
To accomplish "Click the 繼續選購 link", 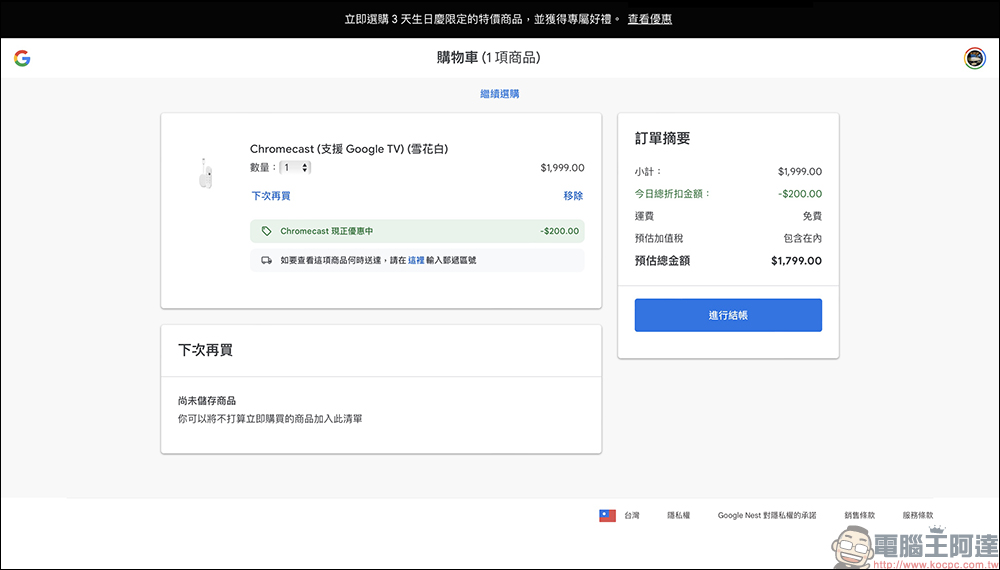I will coord(499,94).
